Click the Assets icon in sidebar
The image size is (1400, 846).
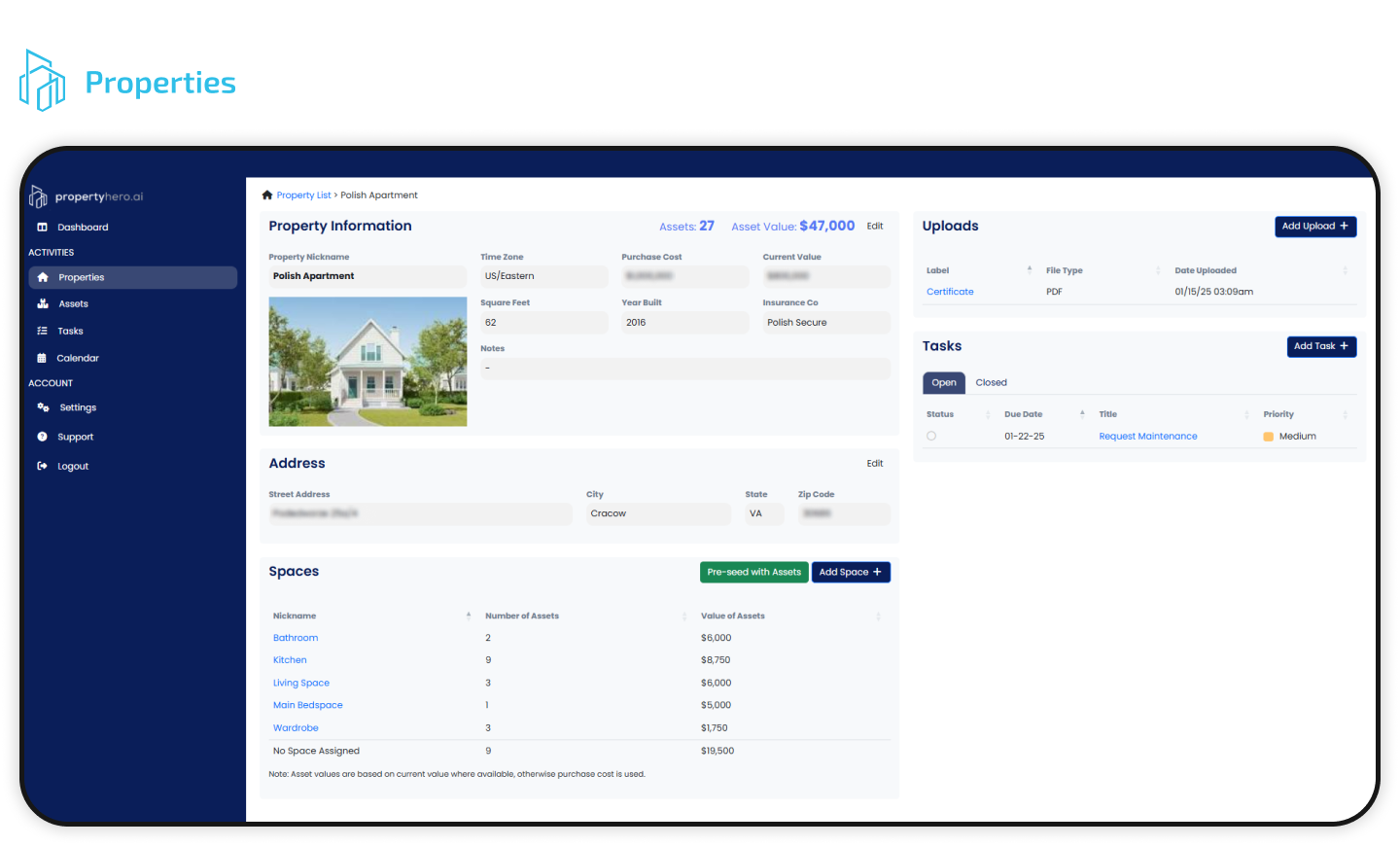pyautogui.click(x=43, y=304)
